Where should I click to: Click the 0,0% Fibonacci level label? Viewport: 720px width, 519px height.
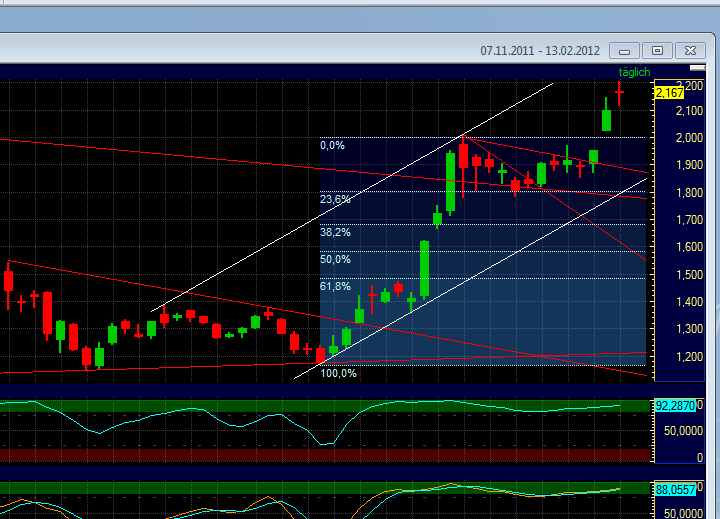(x=332, y=145)
